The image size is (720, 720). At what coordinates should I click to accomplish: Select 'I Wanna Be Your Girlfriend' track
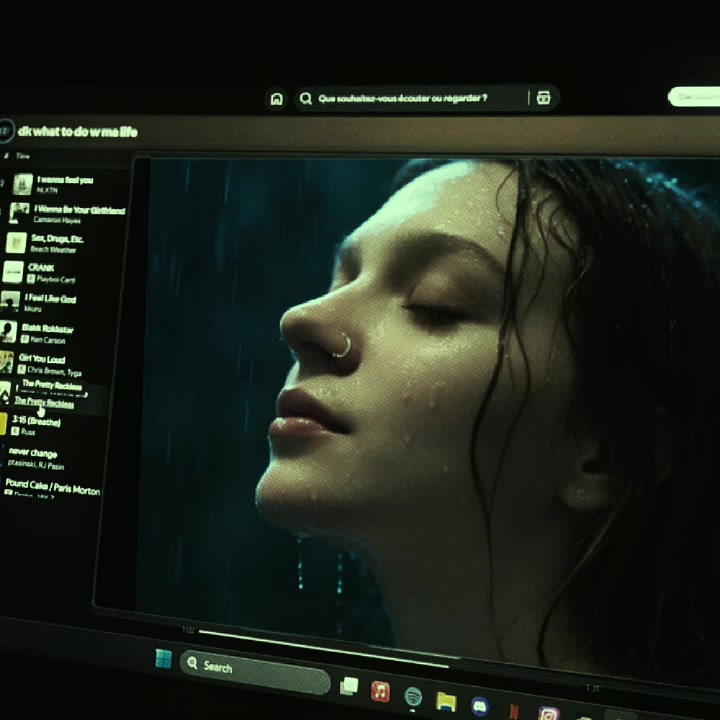point(80,210)
